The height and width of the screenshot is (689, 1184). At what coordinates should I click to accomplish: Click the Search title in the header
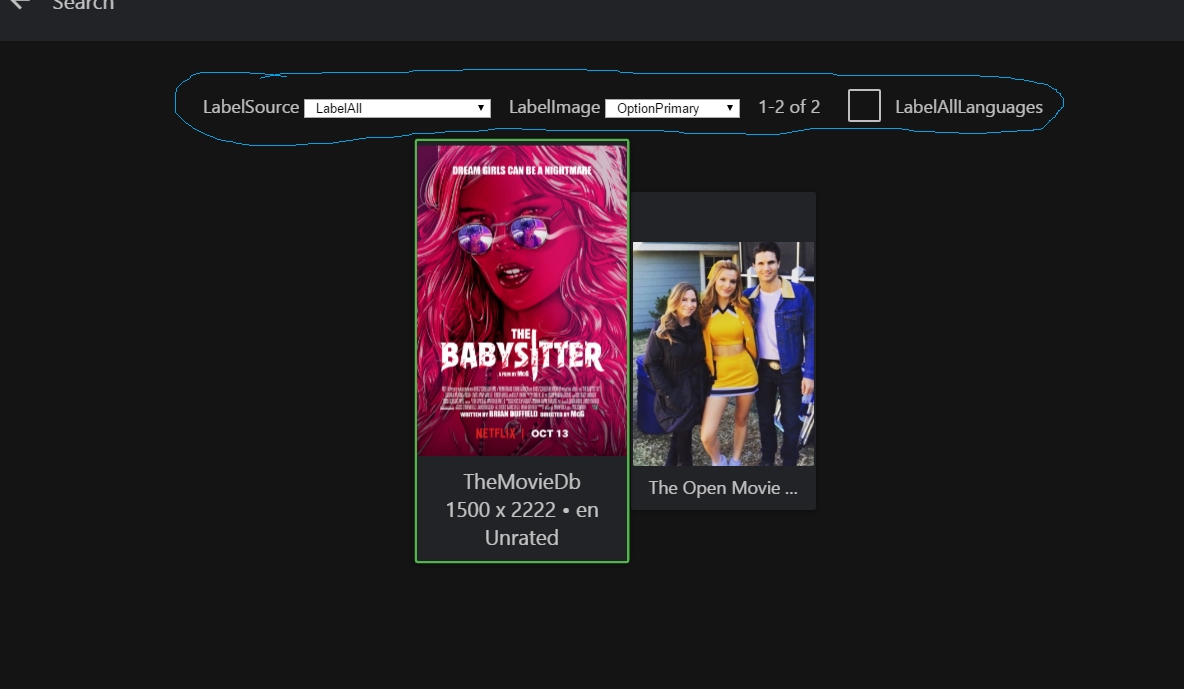pyautogui.click(x=83, y=5)
